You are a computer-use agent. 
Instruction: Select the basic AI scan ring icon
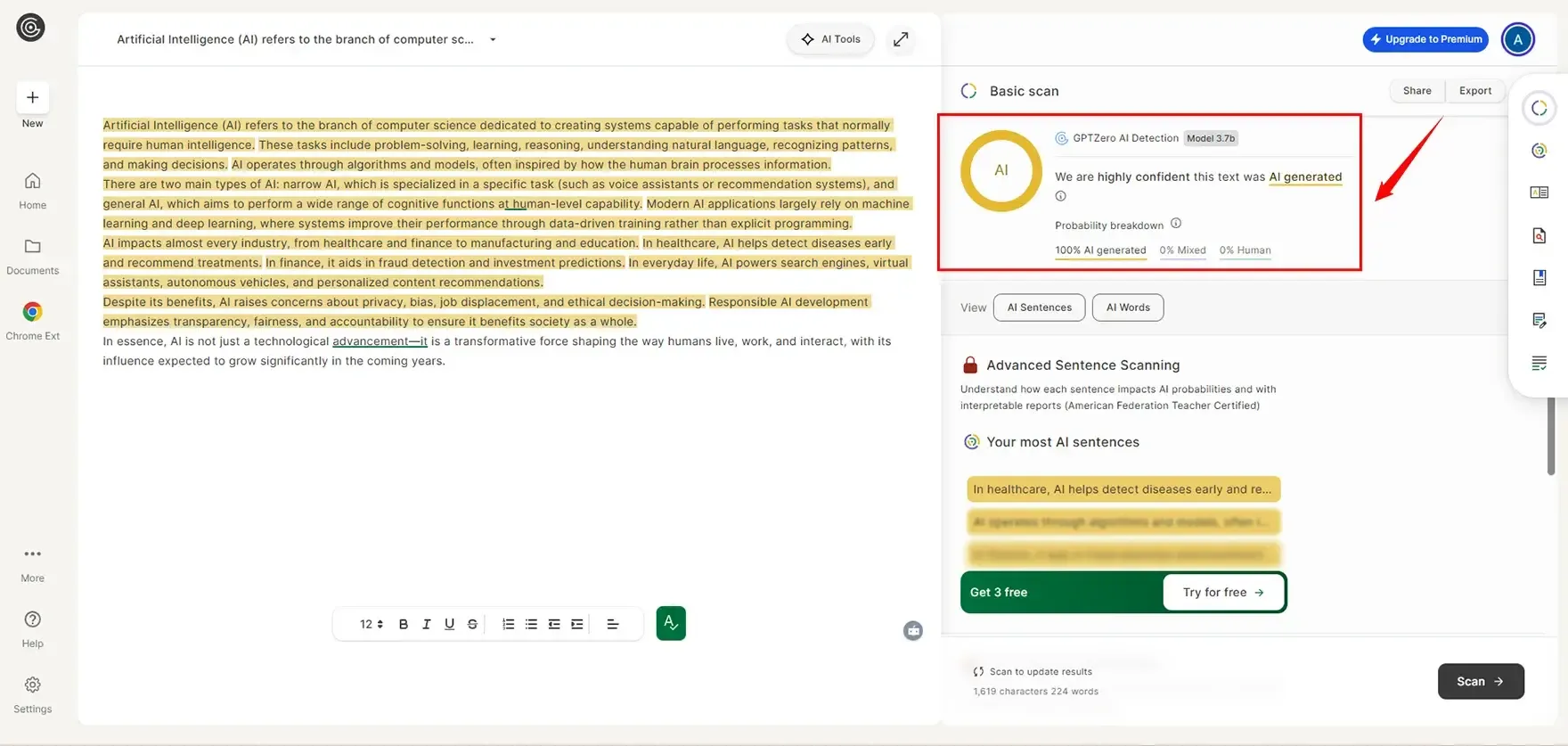pos(1539,109)
